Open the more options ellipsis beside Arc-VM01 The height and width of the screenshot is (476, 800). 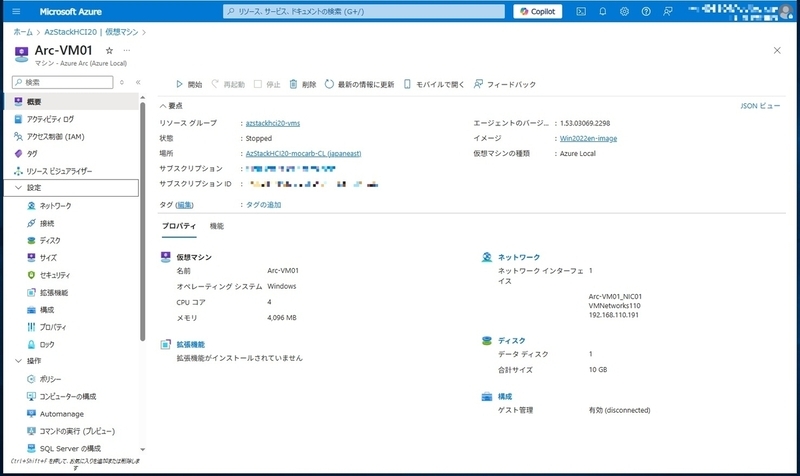127,51
